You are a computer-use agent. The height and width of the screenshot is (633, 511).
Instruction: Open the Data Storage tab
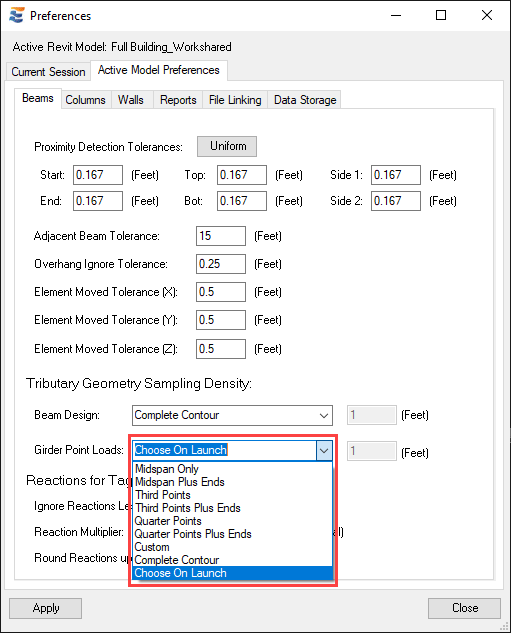pos(305,100)
